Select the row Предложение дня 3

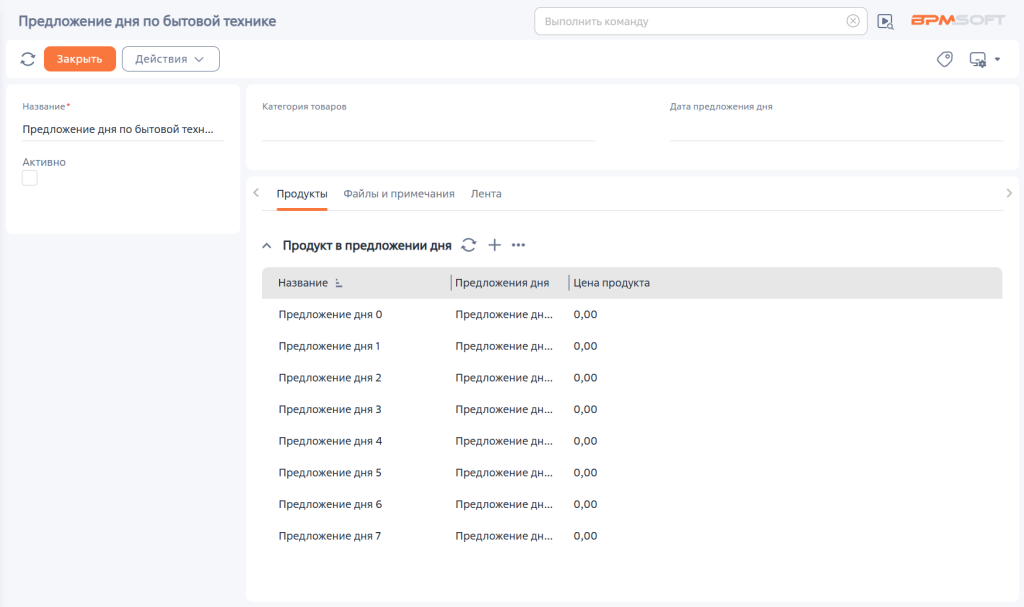[x=330, y=409]
